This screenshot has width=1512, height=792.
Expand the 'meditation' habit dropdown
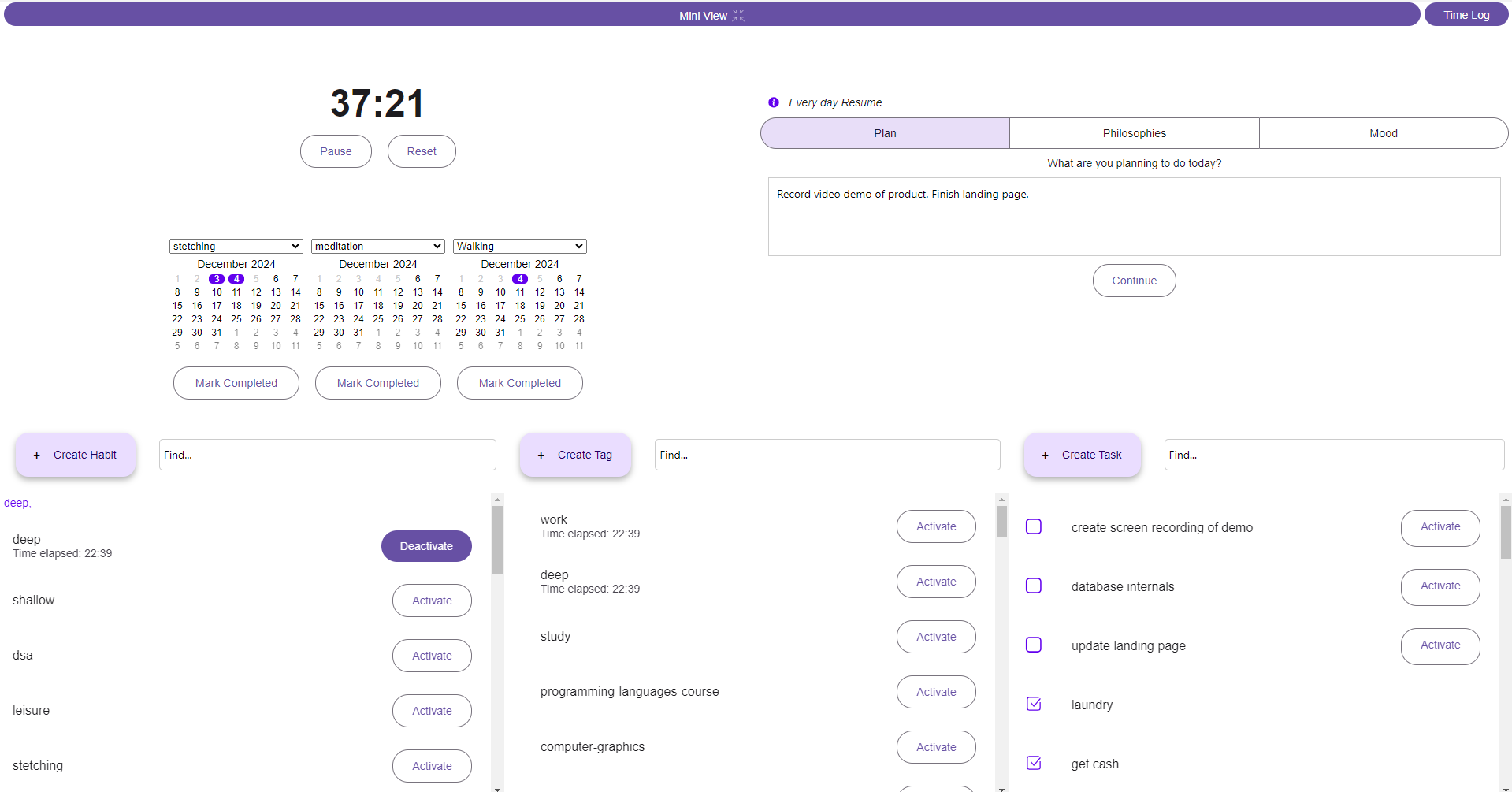click(x=377, y=247)
